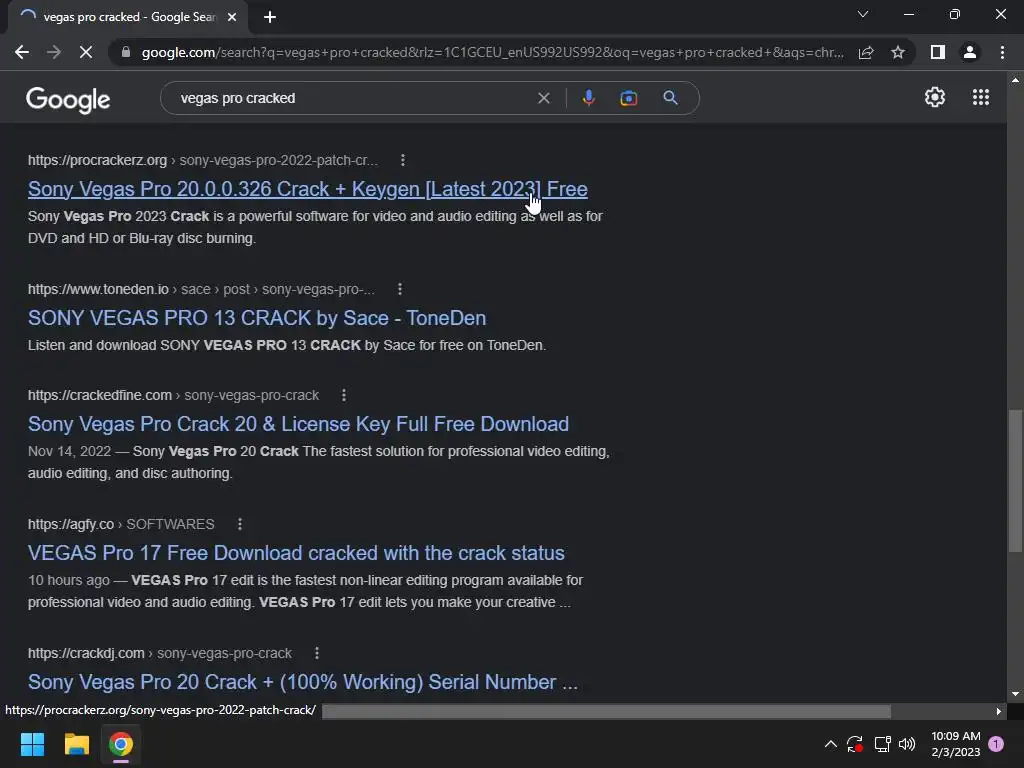This screenshot has width=1024, height=768.
Task: Close the vegas pro cracked tab
Action: pyautogui.click(x=232, y=18)
